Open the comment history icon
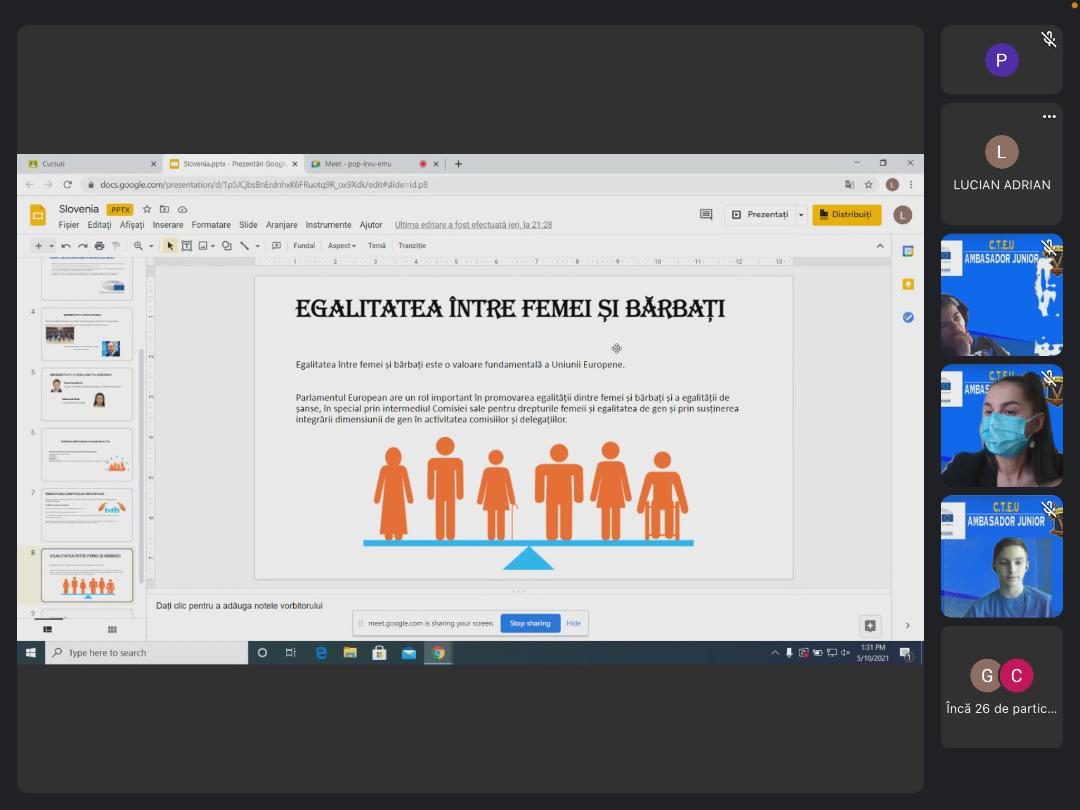1080x810 pixels. pyautogui.click(x=706, y=215)
